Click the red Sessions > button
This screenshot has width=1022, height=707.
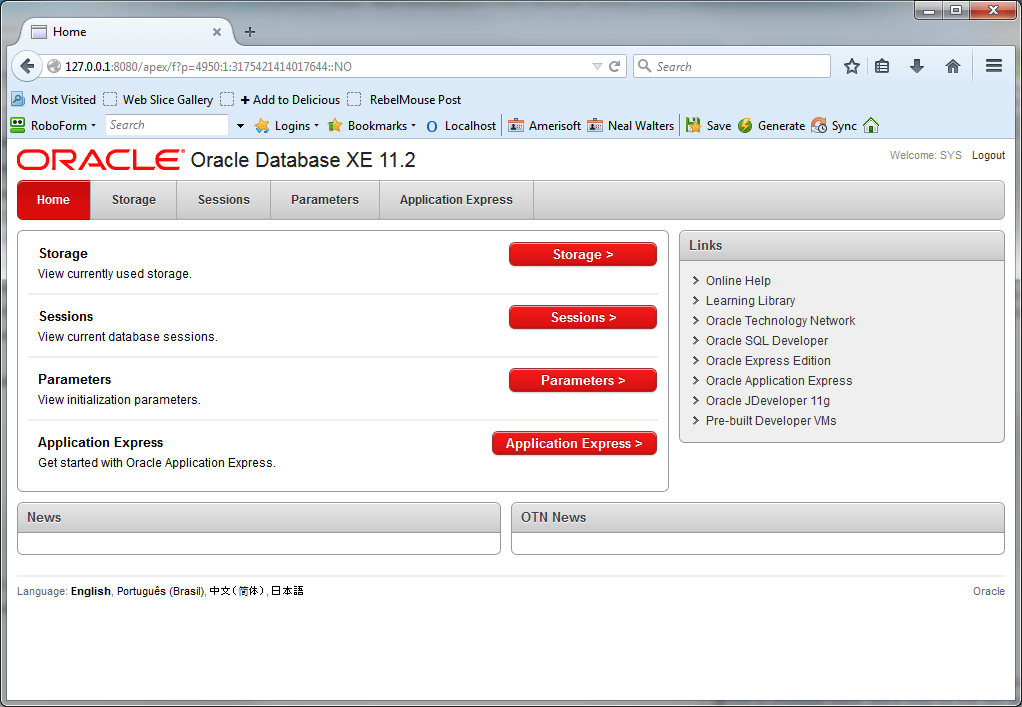(583, 317)
